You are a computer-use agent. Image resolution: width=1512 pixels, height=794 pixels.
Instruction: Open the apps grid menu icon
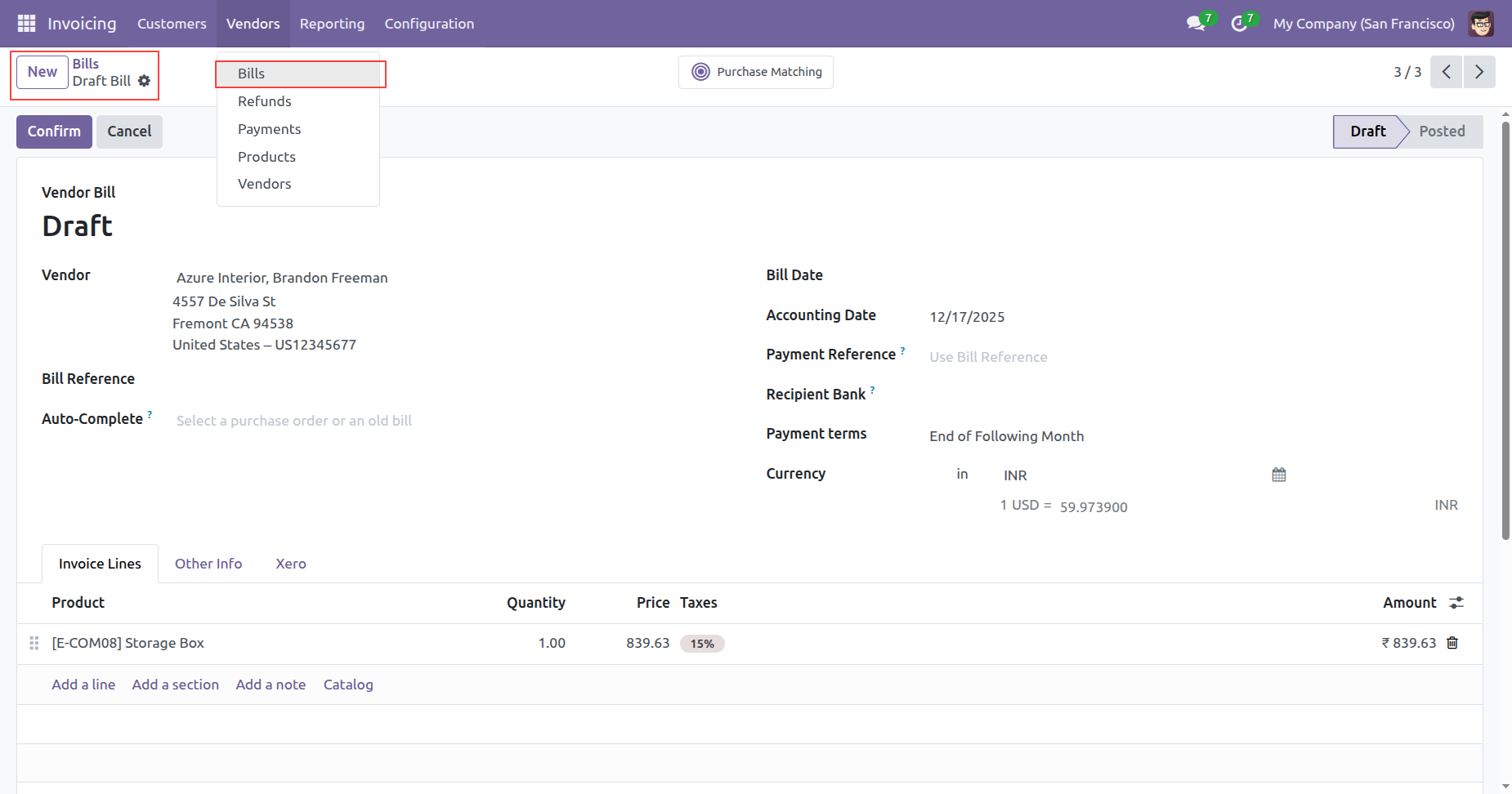[x=26, y=24]
